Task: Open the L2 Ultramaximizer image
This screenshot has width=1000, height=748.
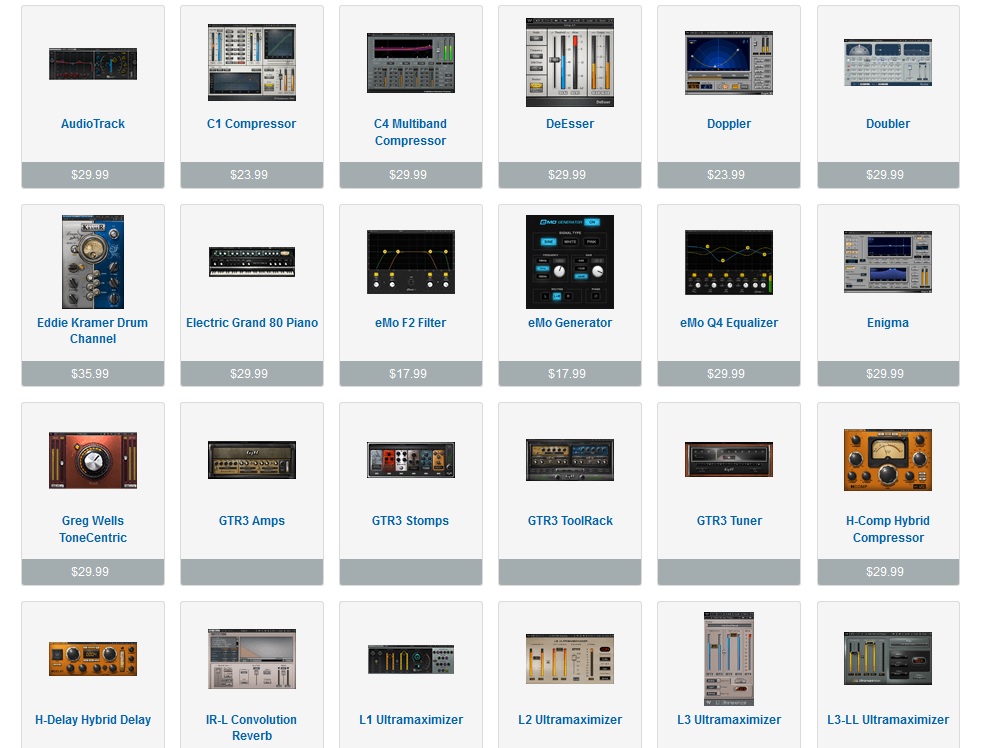Action: point(570,659)
